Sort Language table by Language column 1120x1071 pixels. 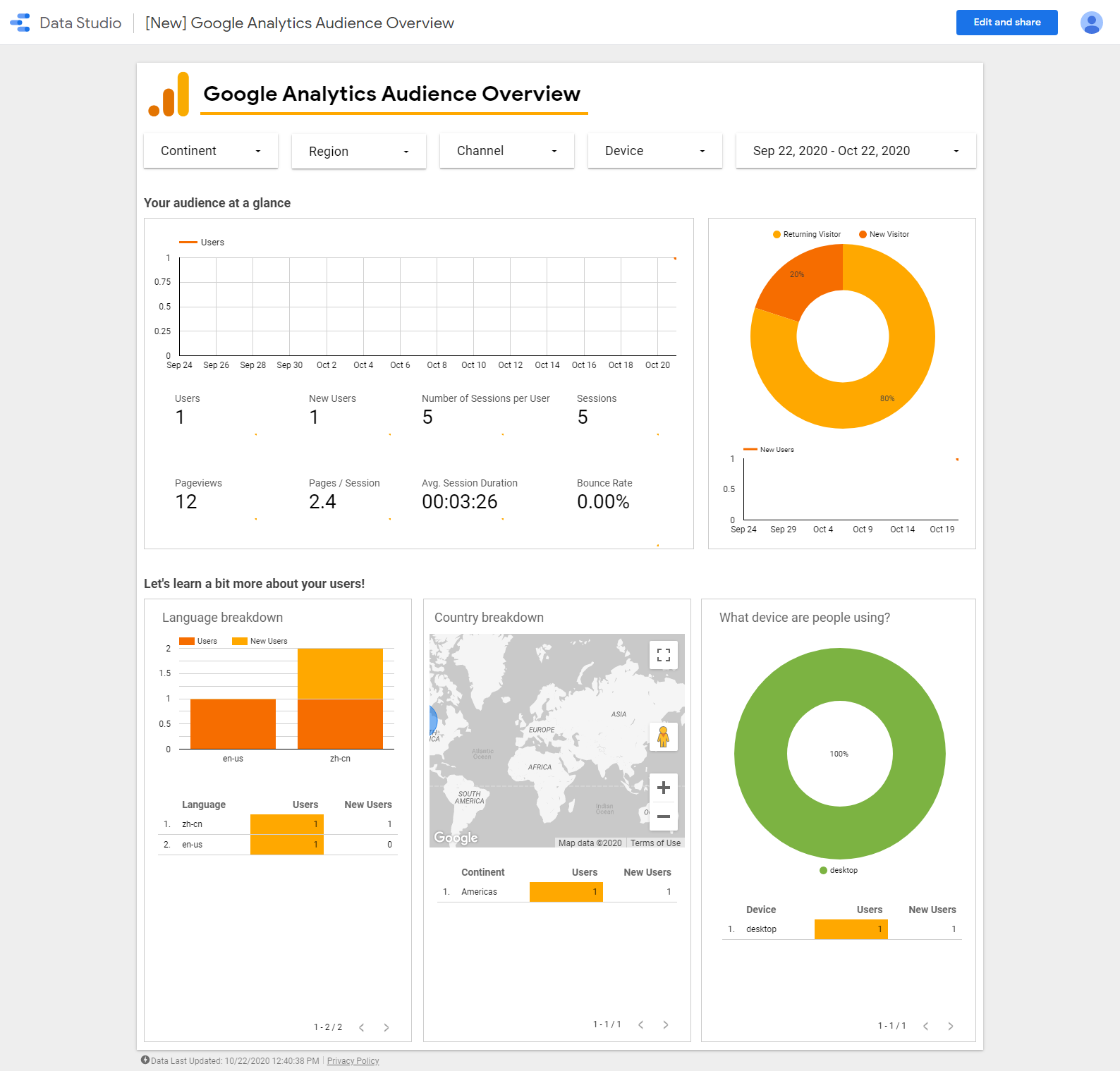point(204,804)
